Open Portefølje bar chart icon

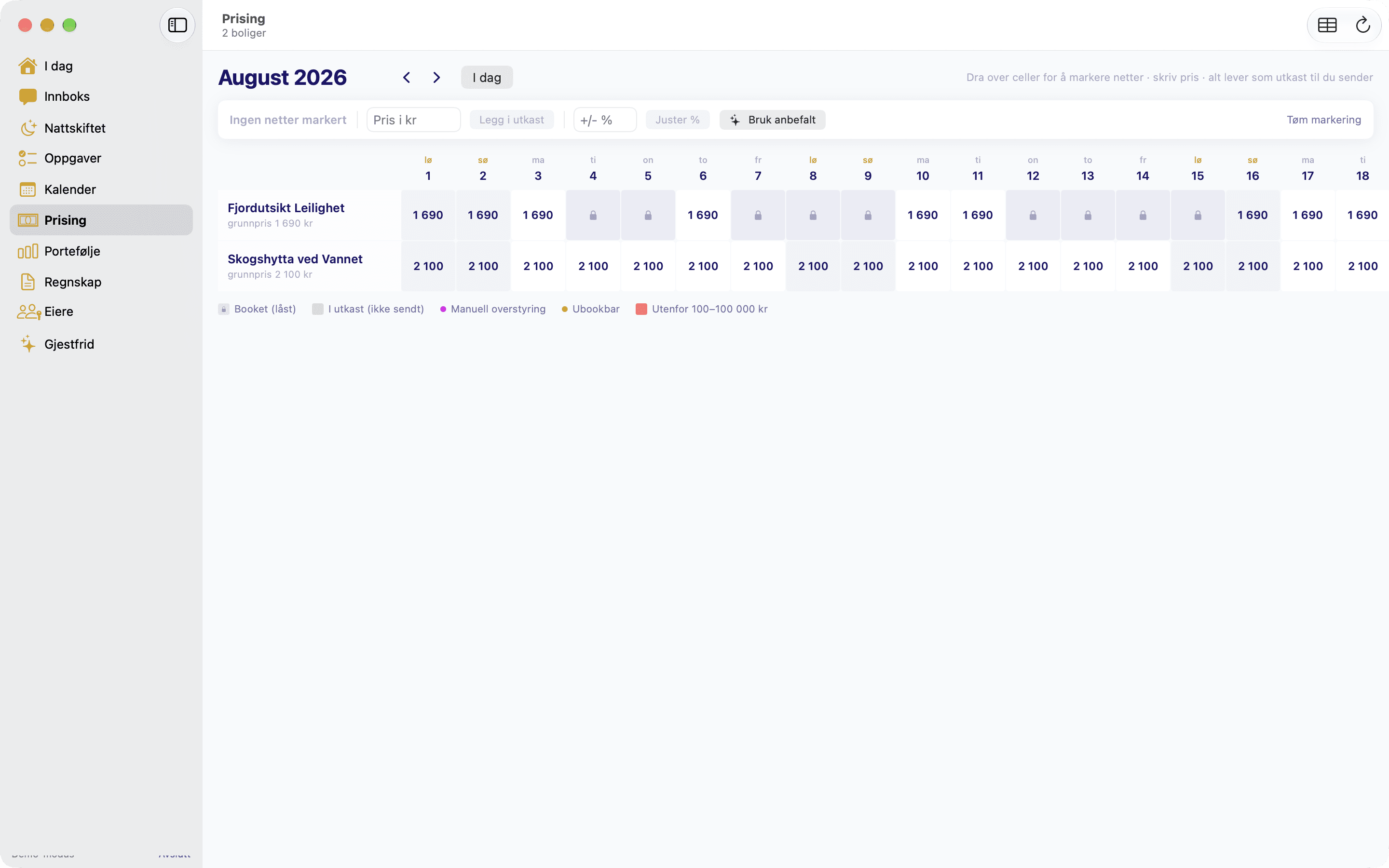(x=28, y=251)
